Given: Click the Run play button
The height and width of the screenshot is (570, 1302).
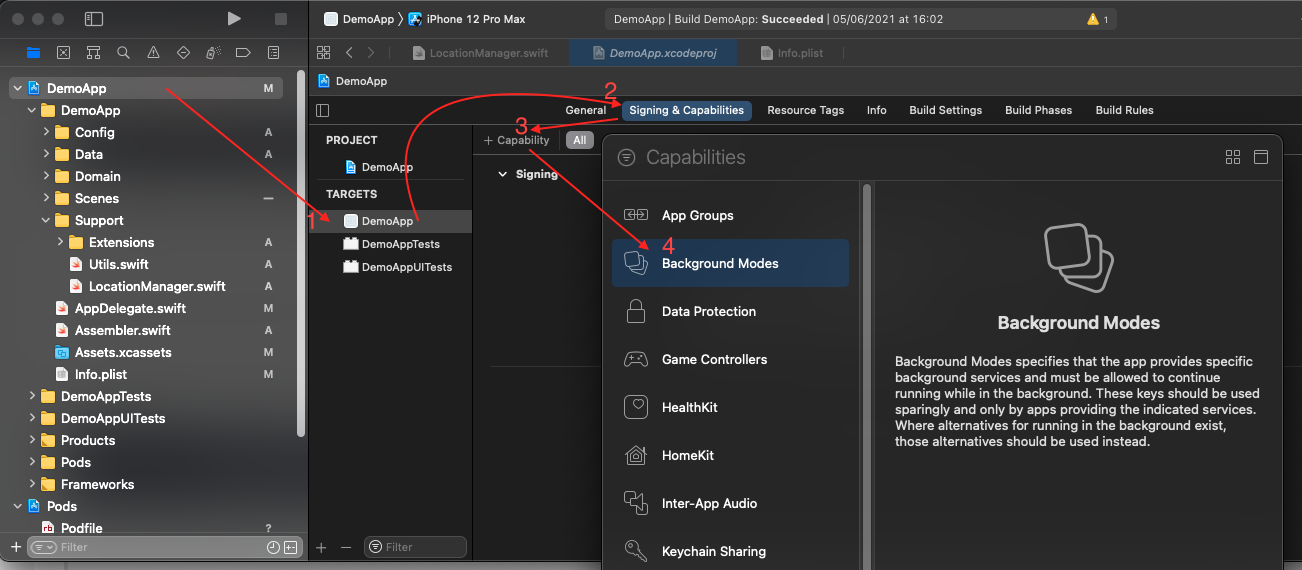Looking at the screenshot, I should pyautogui.click(x=234, y=19).
